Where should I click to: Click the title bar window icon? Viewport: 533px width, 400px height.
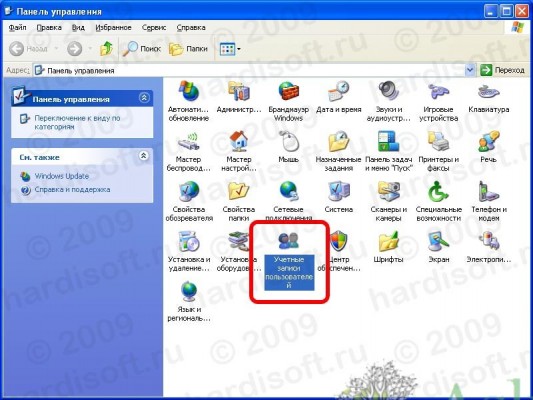8,11
